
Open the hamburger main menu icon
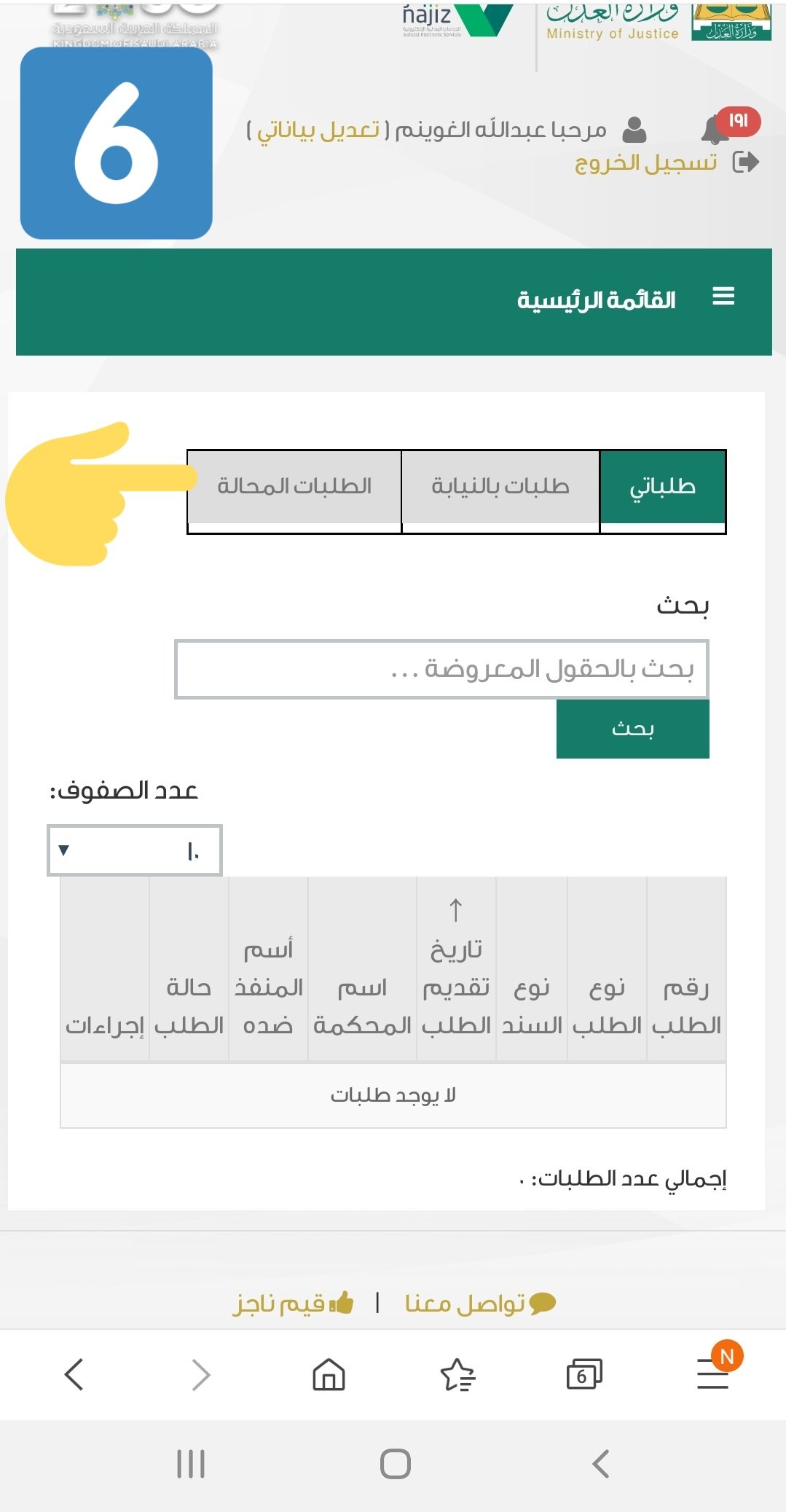723,297
